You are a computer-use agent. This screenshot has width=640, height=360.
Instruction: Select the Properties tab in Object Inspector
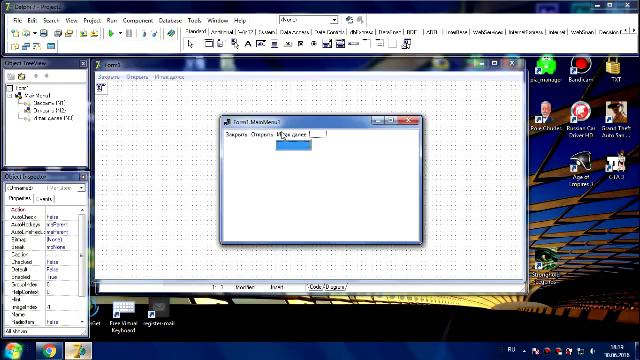click(x=20, y=198)
